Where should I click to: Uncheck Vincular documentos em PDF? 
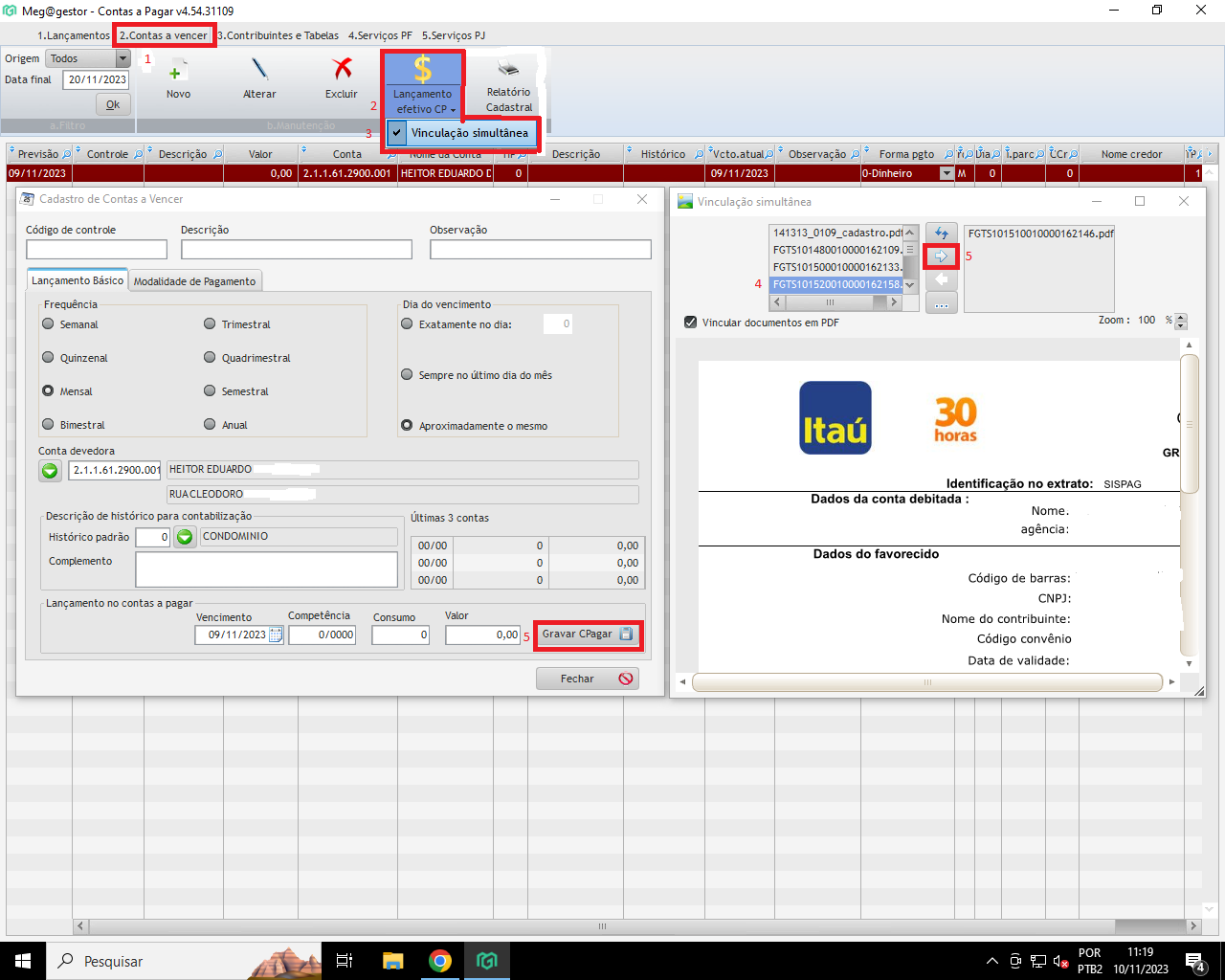pos(690,323)
